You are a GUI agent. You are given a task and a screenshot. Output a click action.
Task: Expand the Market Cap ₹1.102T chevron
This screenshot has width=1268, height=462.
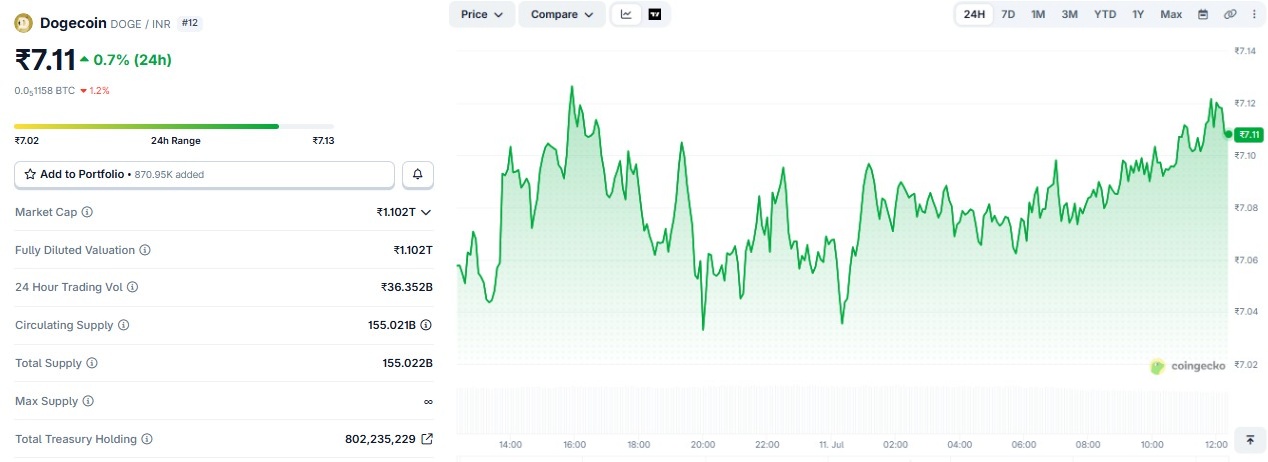[426, 212]
